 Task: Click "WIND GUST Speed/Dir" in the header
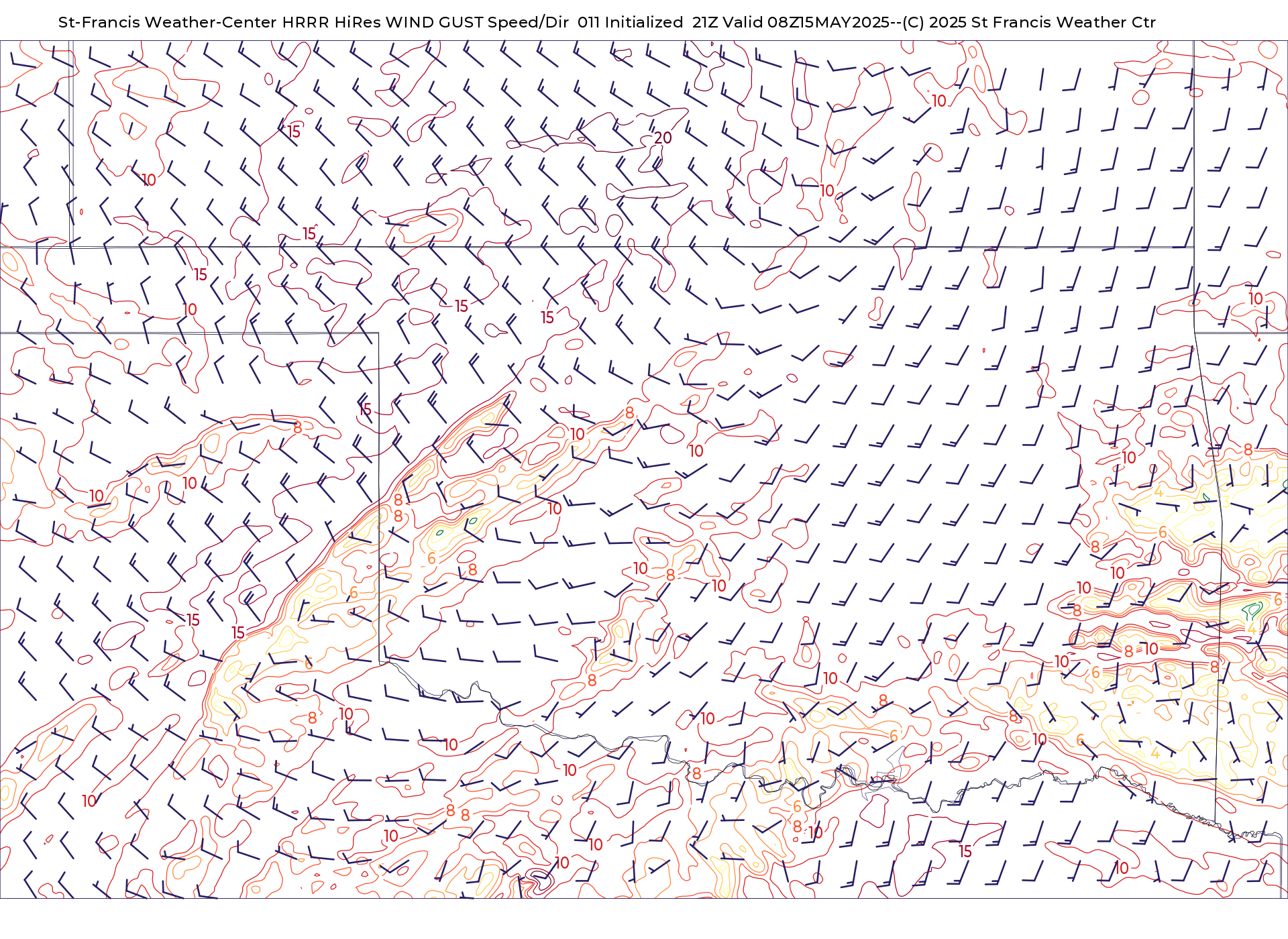coord(477,22)
